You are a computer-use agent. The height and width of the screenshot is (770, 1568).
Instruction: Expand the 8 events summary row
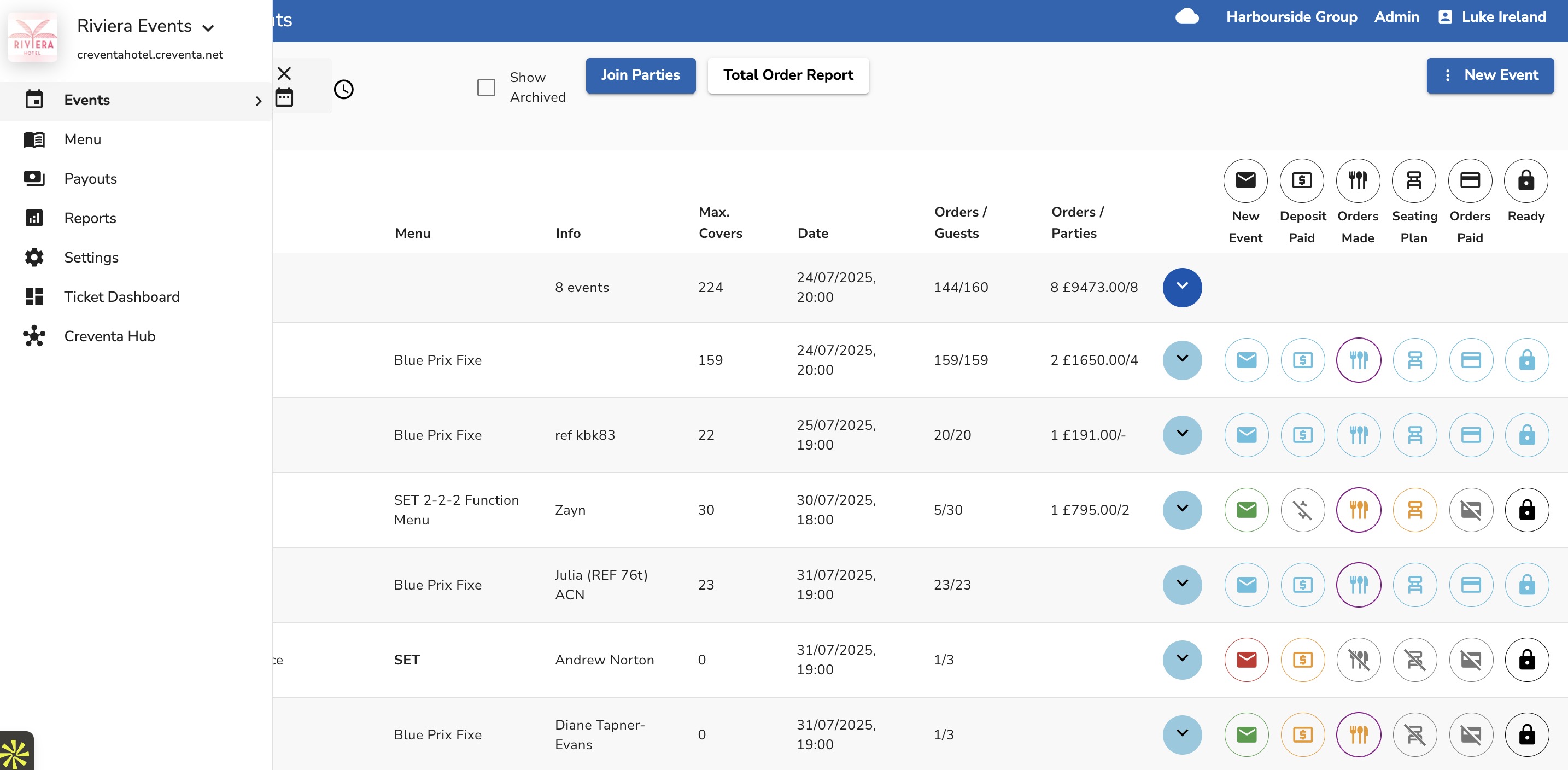click(1181, 287)
